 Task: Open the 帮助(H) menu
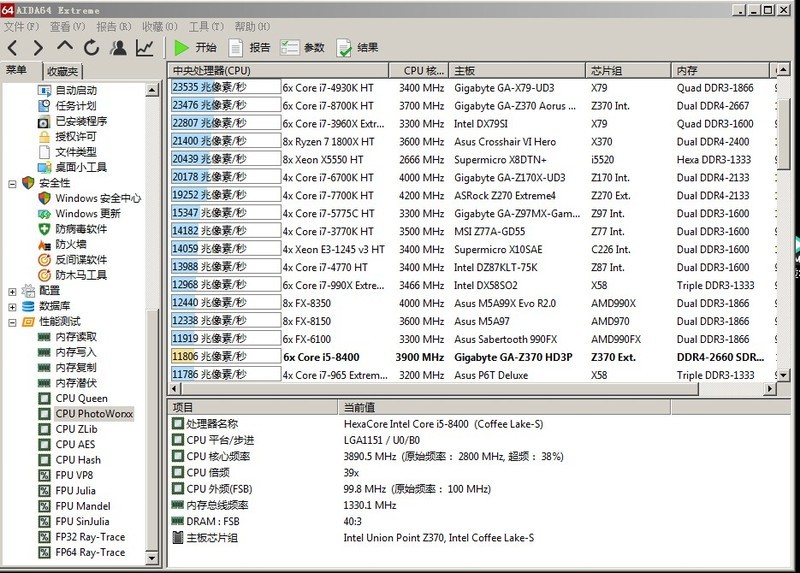tap(252, 26)
